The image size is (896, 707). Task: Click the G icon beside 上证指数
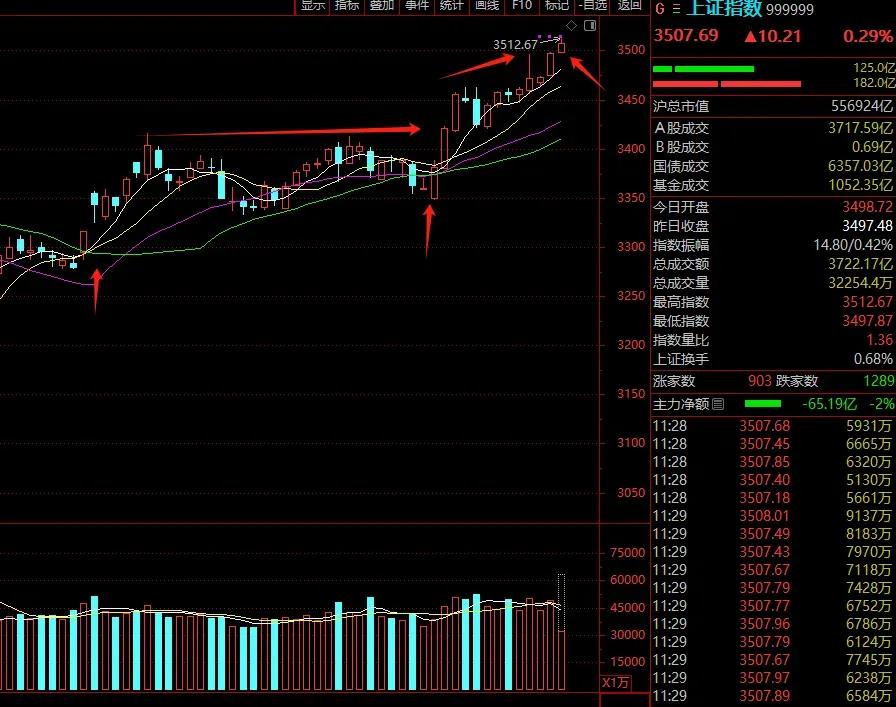[660, 9]
